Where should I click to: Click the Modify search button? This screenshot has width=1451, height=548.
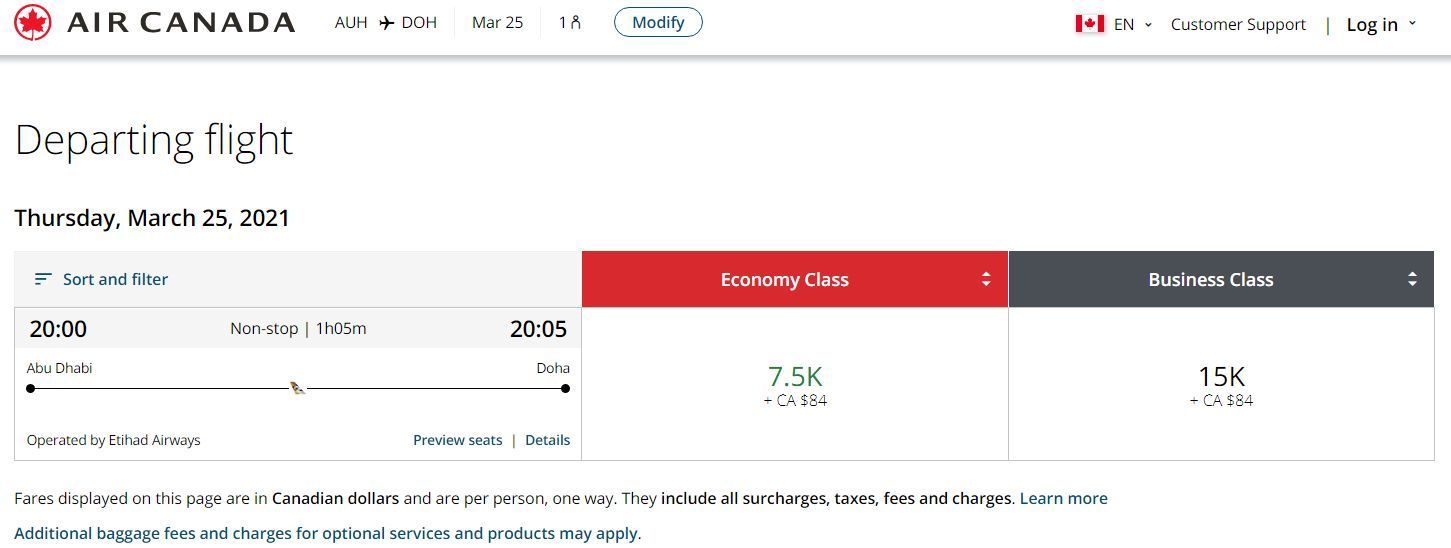tap(658, 22)
